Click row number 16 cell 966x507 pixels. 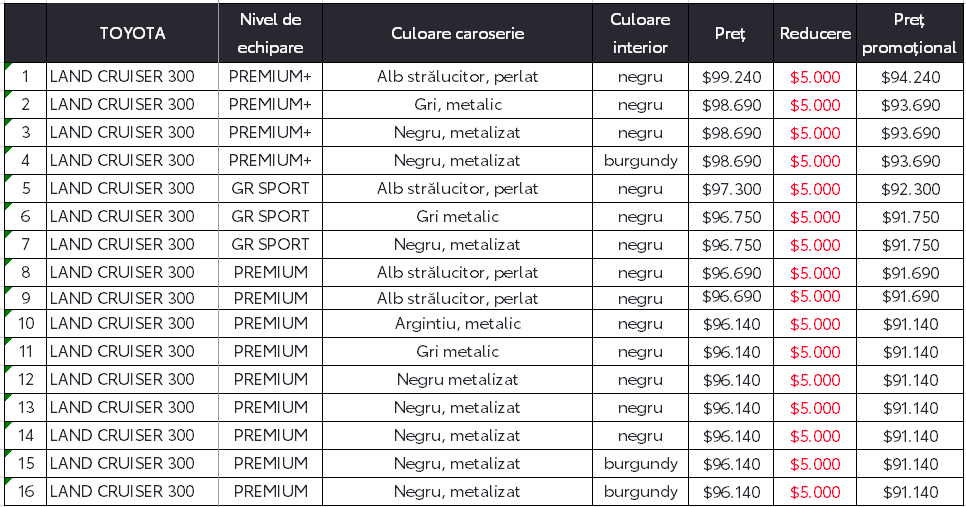pos(26,492)
